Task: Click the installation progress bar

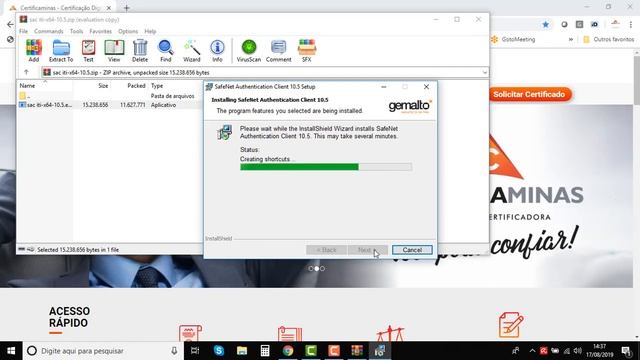Action: [326, 167]
